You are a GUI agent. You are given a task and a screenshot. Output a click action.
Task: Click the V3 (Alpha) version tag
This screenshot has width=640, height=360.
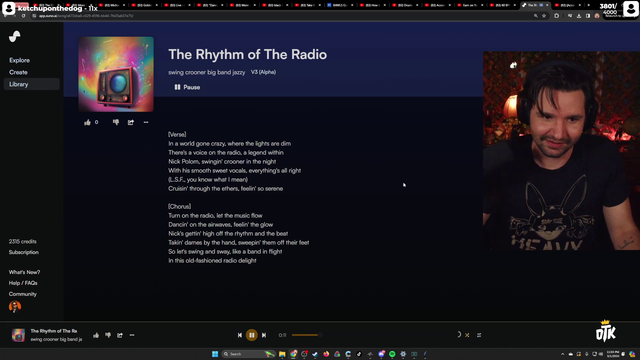(263, 72)
